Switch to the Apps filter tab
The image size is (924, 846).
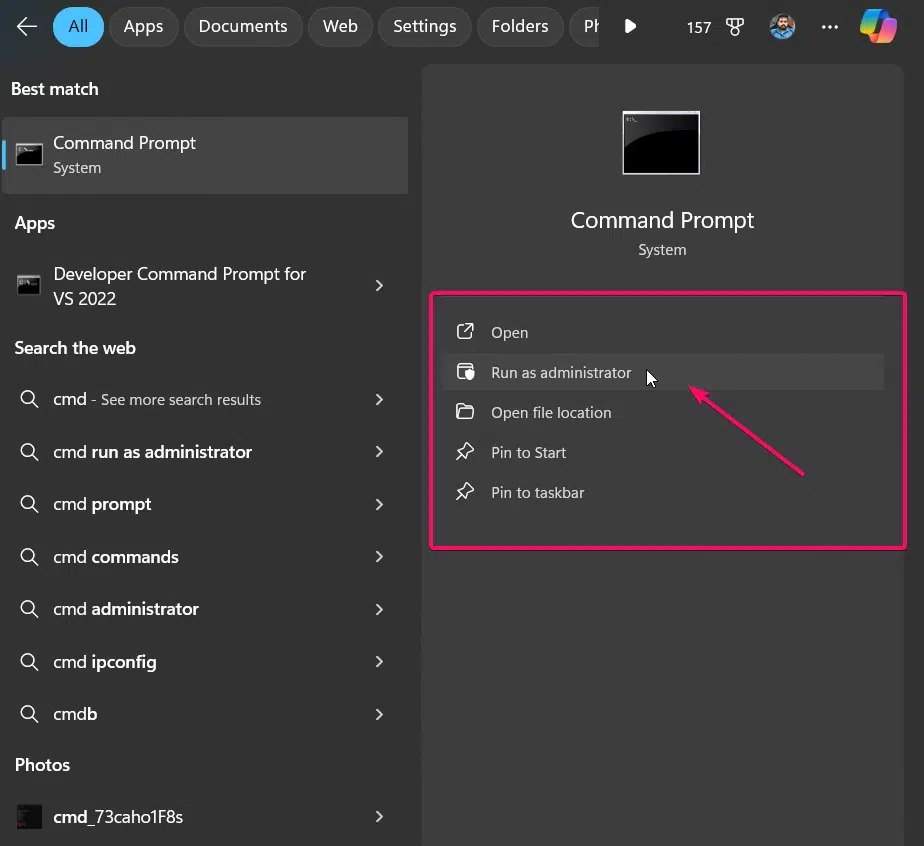(x=143, y=27)
